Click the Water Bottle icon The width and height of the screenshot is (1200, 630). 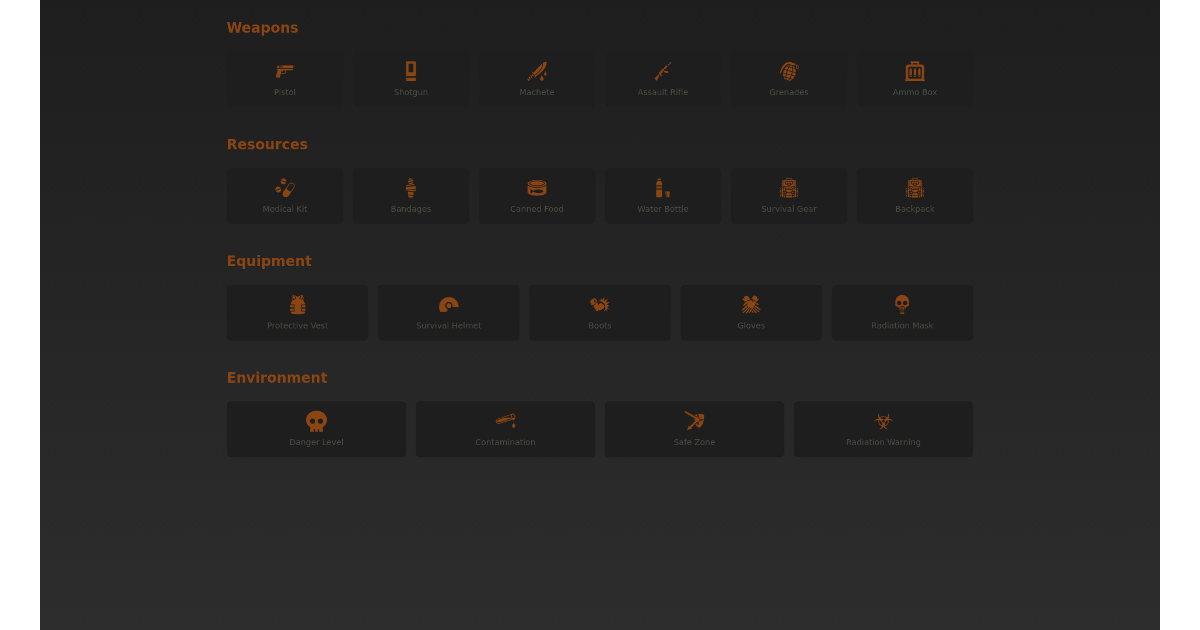coord(662,196)
